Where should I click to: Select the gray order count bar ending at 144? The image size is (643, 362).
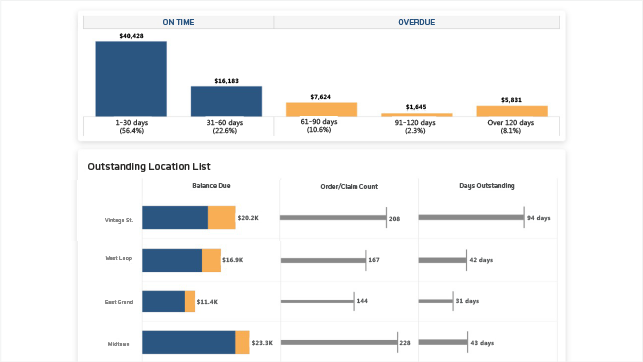[x=317, y=301]
